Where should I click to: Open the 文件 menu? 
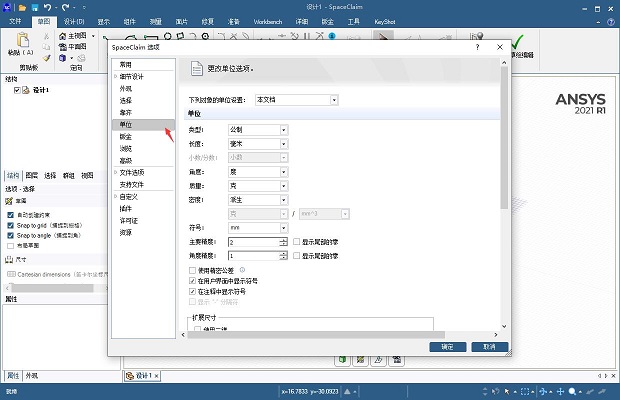click(x=15, y=21)
